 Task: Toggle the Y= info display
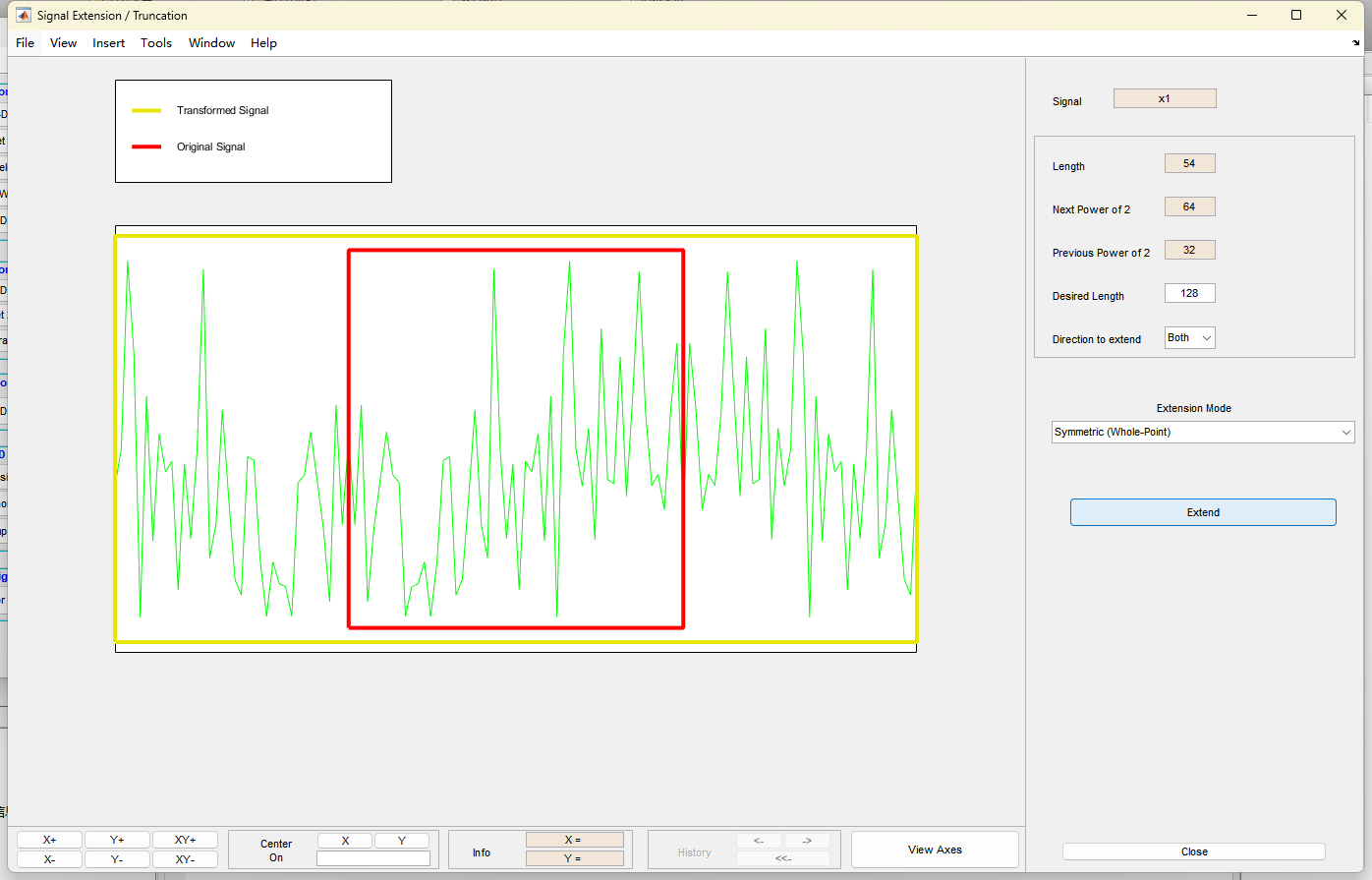point(575,857)
